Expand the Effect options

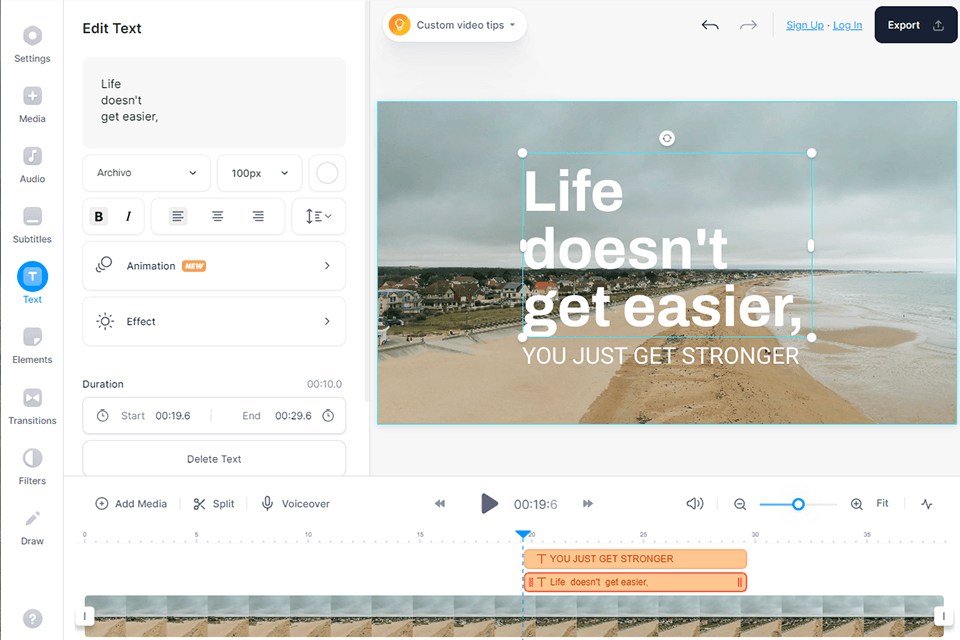[214, 322]
